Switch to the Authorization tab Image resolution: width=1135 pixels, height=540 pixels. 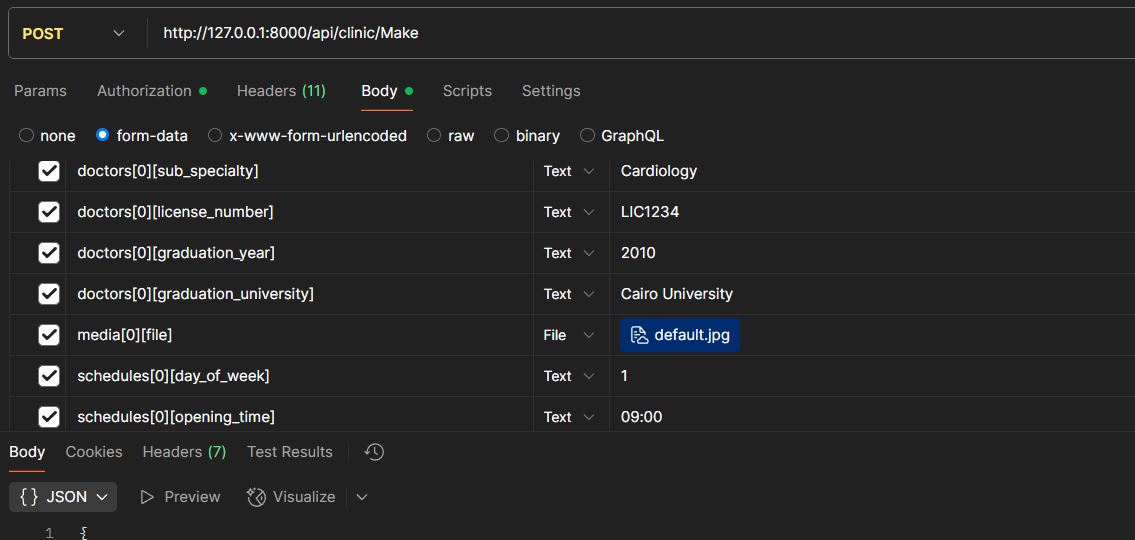tap(144, 91)
